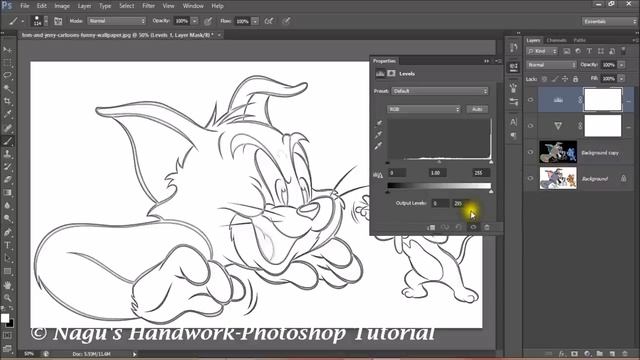Select the Rectangle shape tool
The image size is (640, 360).
[x=7, y=271]
